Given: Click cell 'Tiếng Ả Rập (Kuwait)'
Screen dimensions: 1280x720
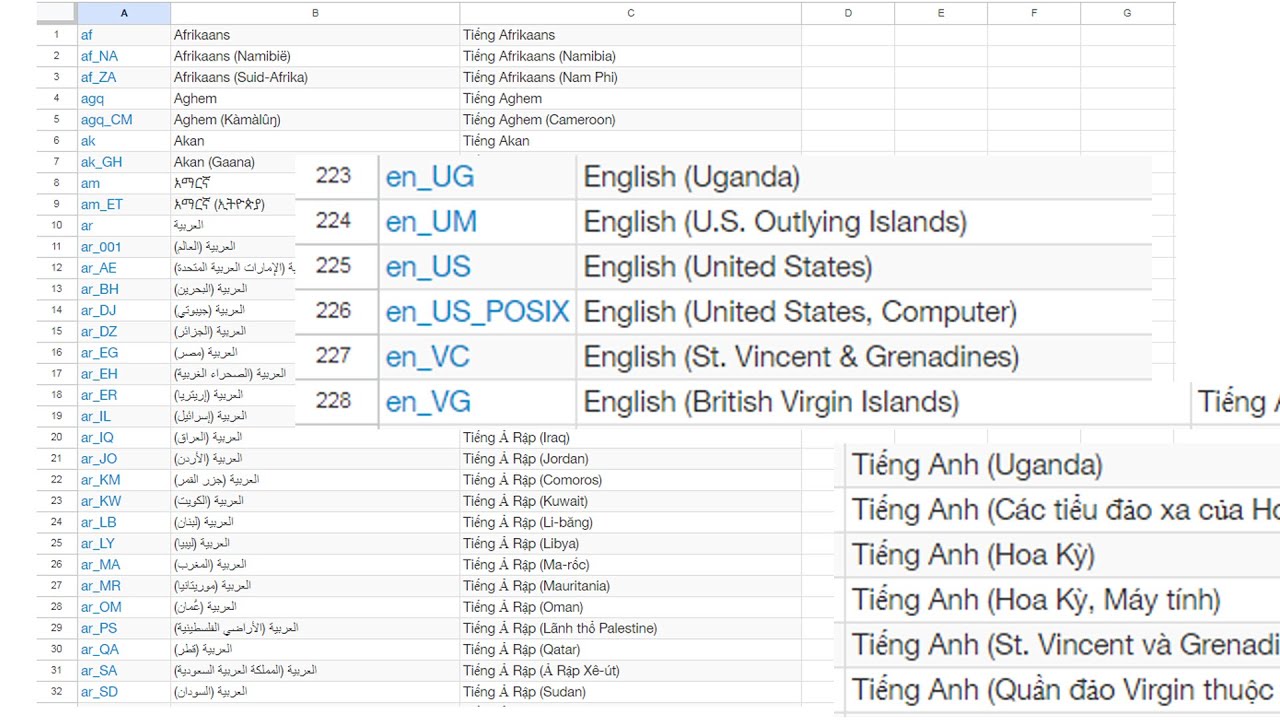Looking at the screenshot, I should pyautogui.click(x=630, y=501).
